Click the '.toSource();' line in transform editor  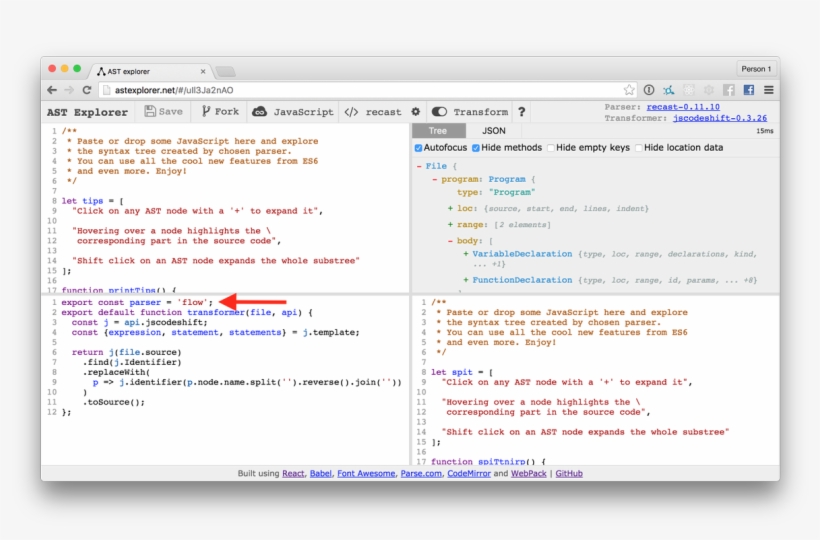click(113, 402)
